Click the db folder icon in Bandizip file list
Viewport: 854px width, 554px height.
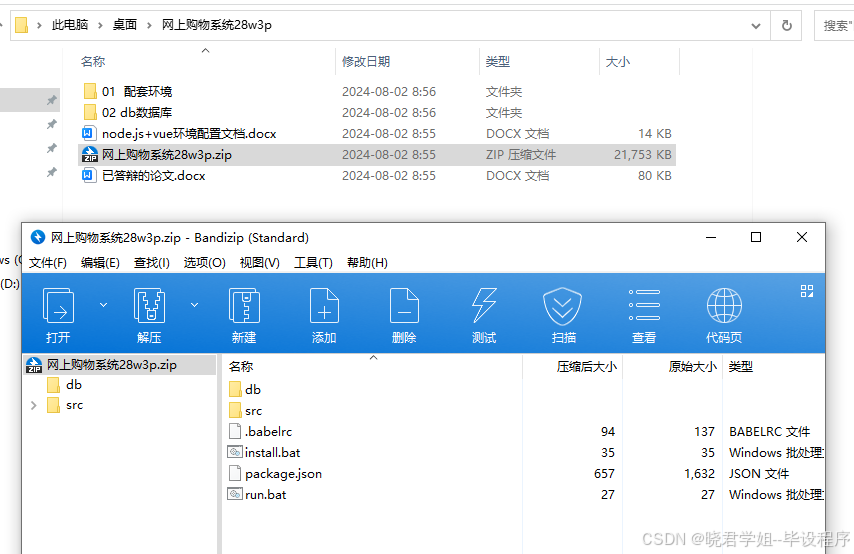tap(235, 389)
